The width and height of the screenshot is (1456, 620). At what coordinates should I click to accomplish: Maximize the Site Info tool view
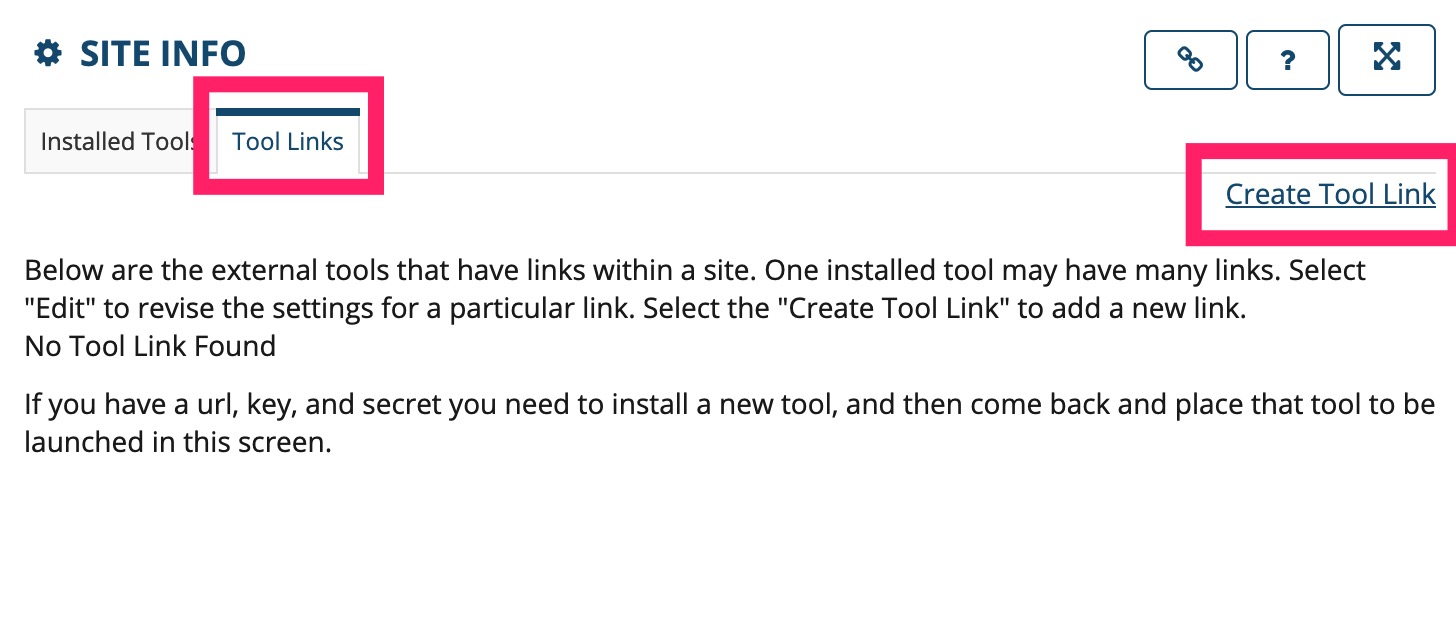1386,60
